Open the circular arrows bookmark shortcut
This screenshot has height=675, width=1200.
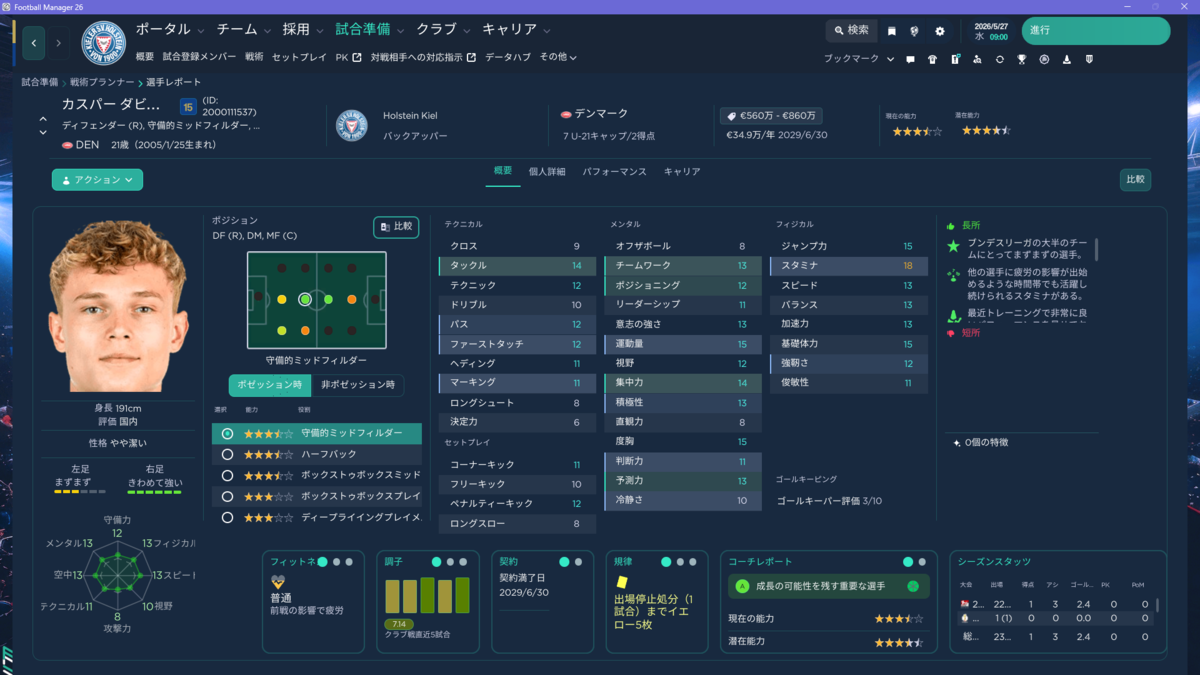999,59
